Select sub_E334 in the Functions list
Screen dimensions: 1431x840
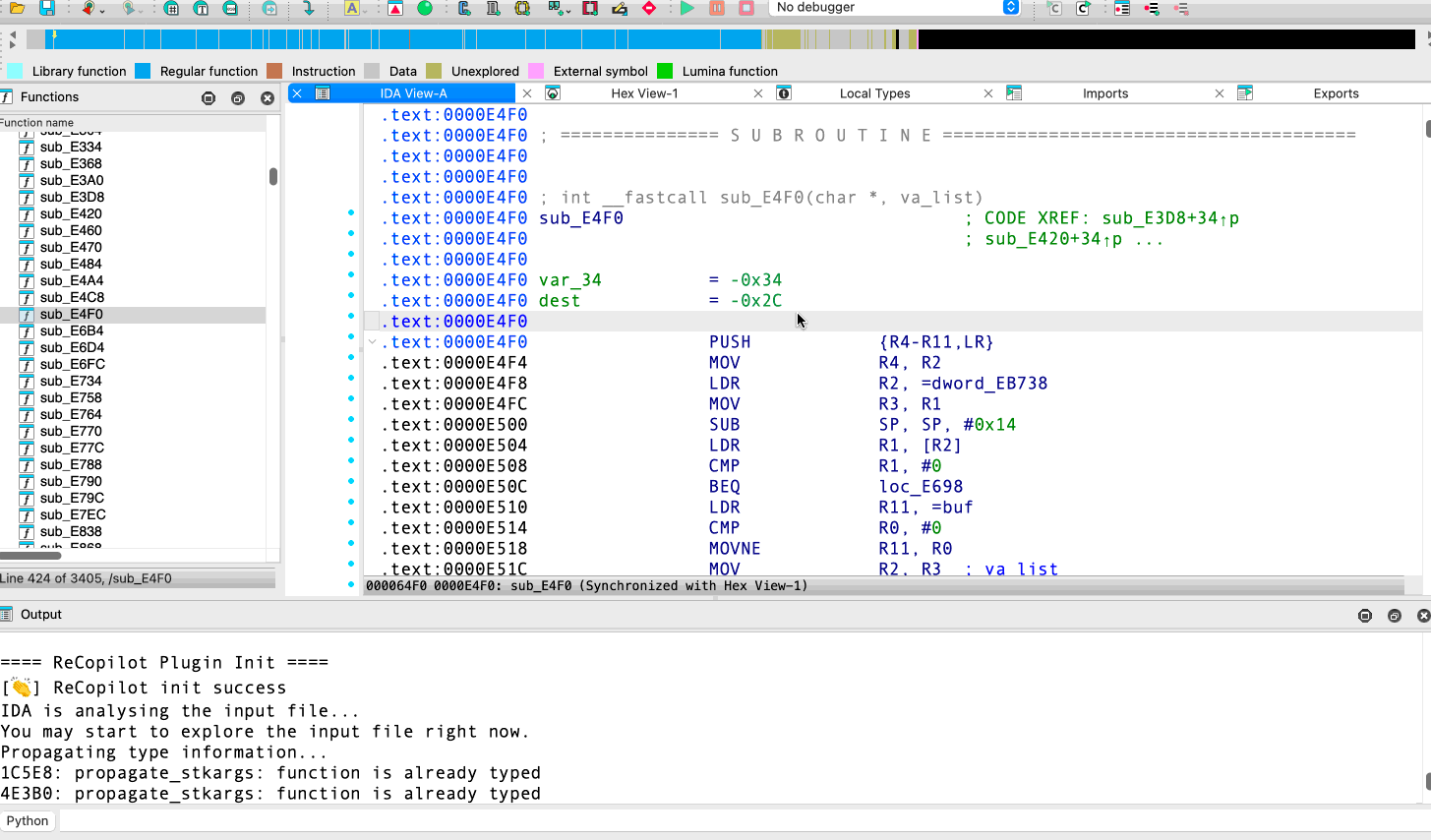[71, 147]
